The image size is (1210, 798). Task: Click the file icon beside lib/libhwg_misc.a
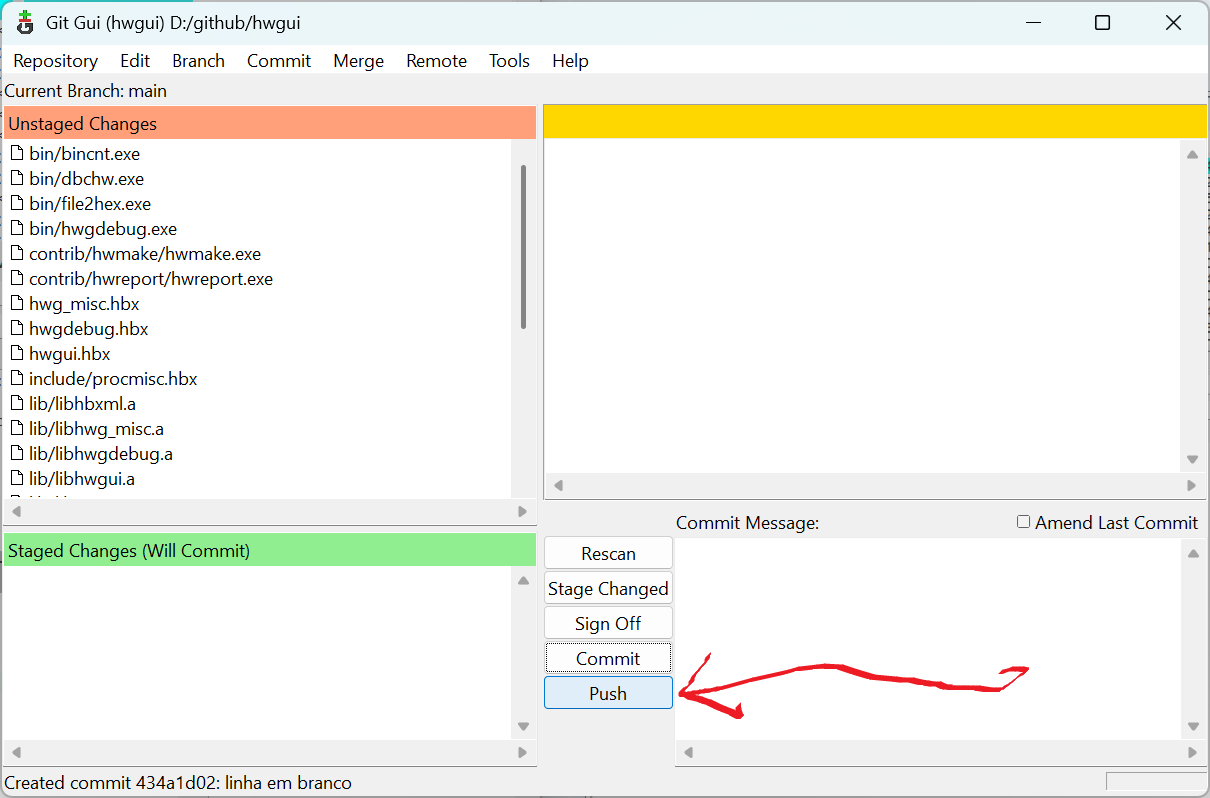point(17,429)
